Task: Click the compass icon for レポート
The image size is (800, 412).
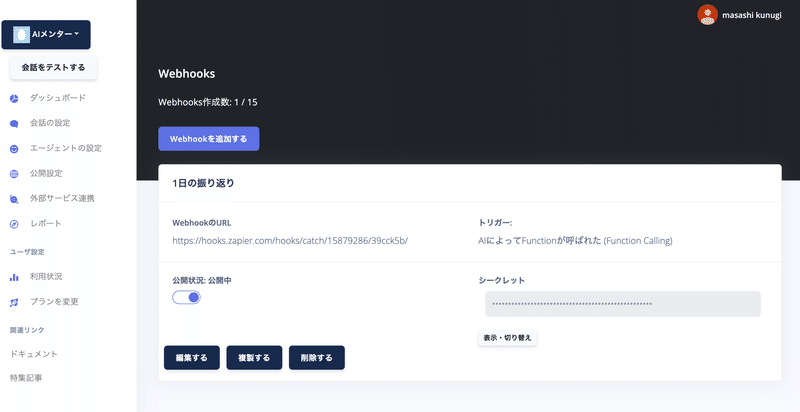Action: point(14,224)
